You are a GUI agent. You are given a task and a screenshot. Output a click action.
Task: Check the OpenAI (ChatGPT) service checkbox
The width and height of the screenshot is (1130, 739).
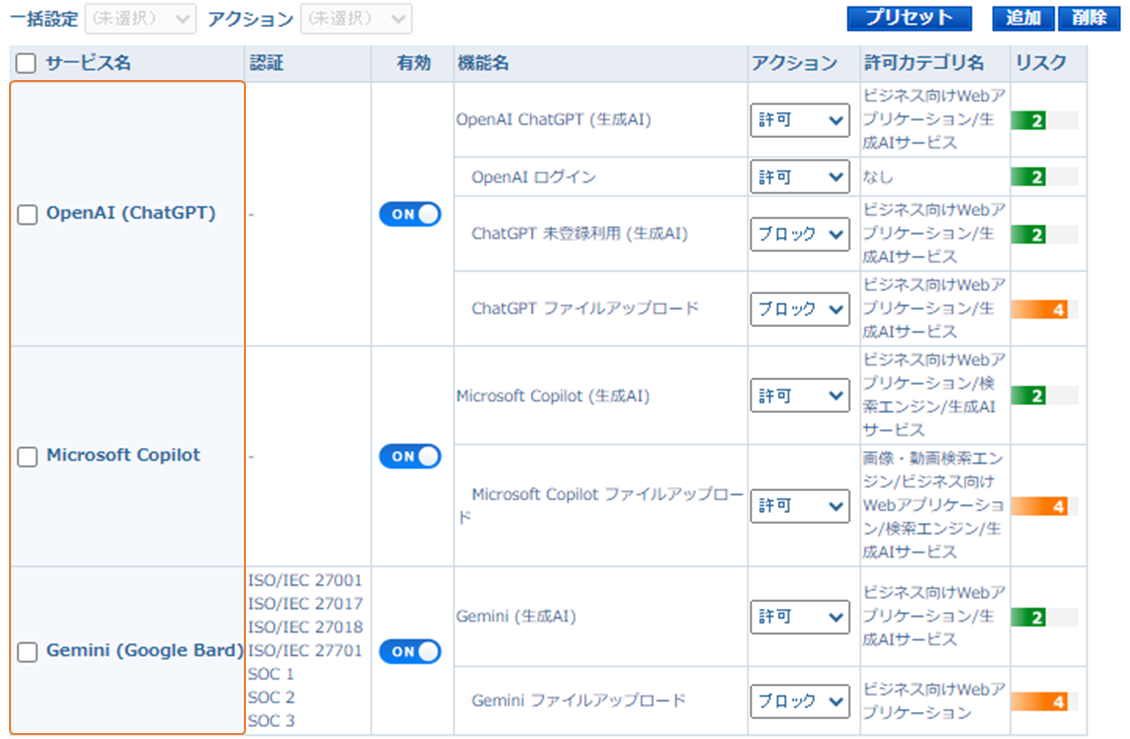[x=28, y=215]
